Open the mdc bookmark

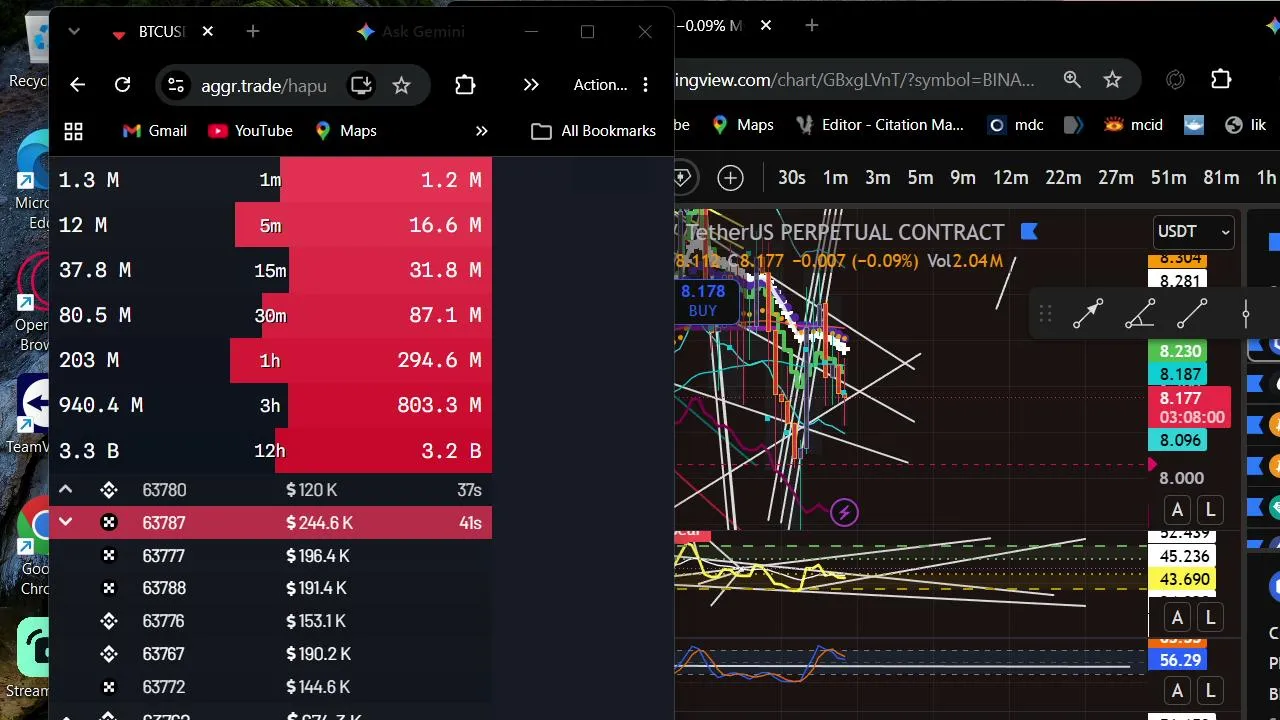pos(1016,125)
